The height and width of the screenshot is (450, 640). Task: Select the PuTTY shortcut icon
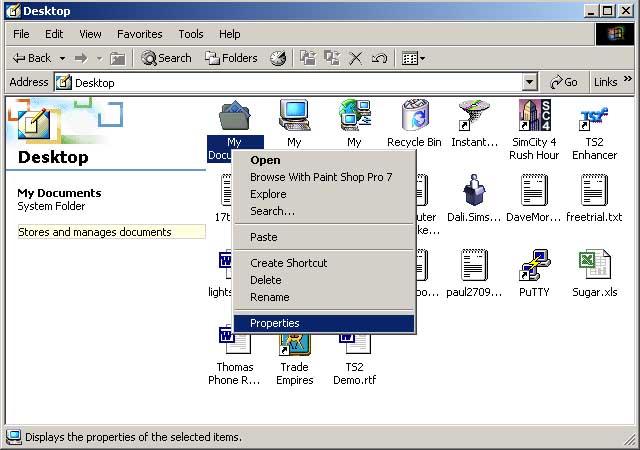click(x=534, y=265)
